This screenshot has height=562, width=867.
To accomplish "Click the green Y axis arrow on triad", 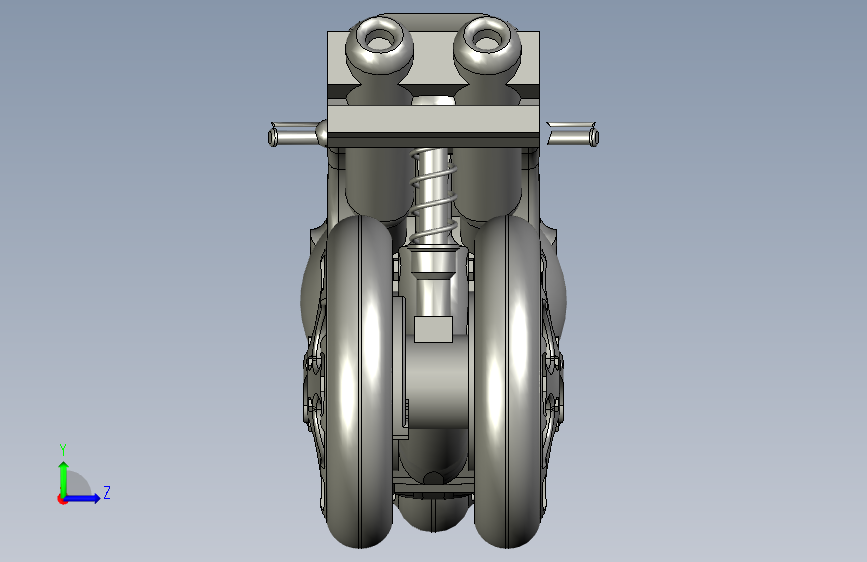I will 64,478.
